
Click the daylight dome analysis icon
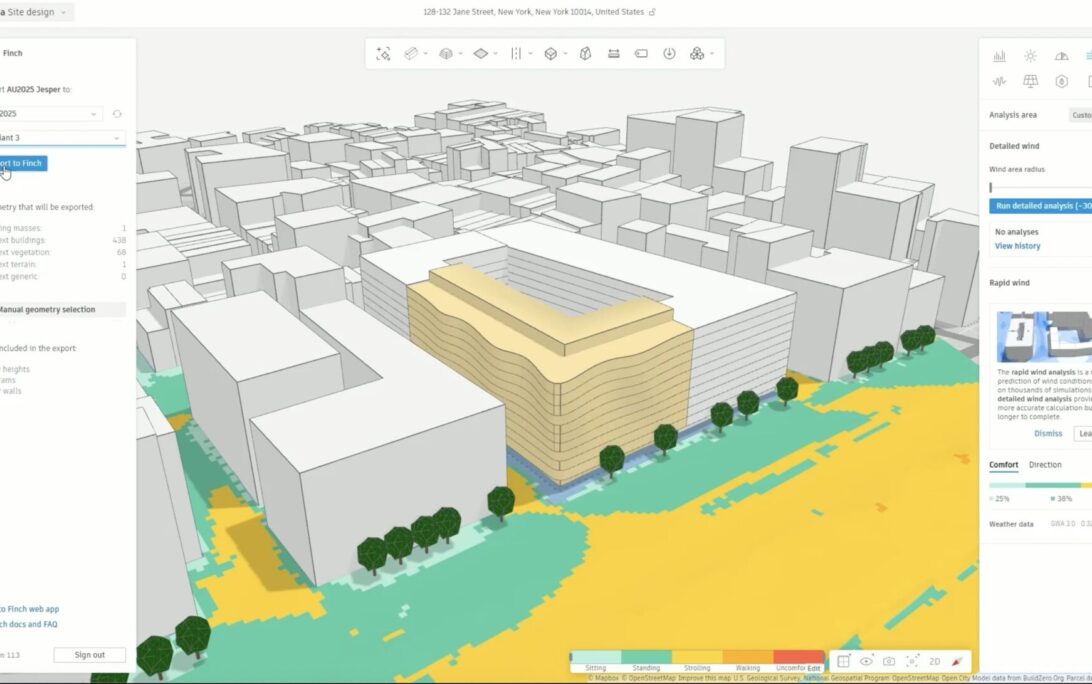[1061, 56]
